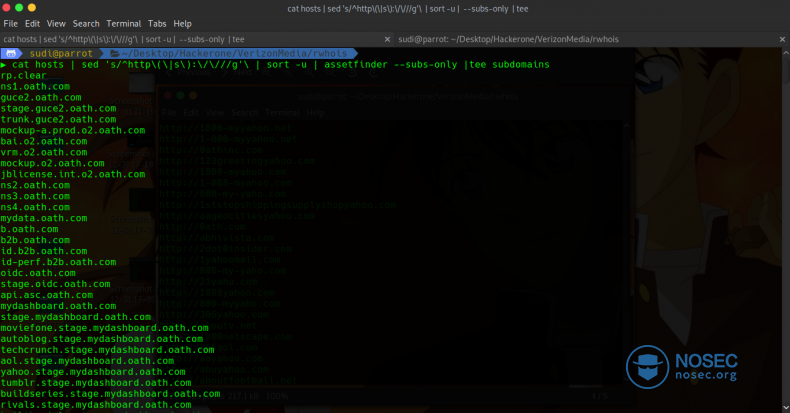
Task: Close the sudi@parrot rwhois tab
Action: click(782, 39)
